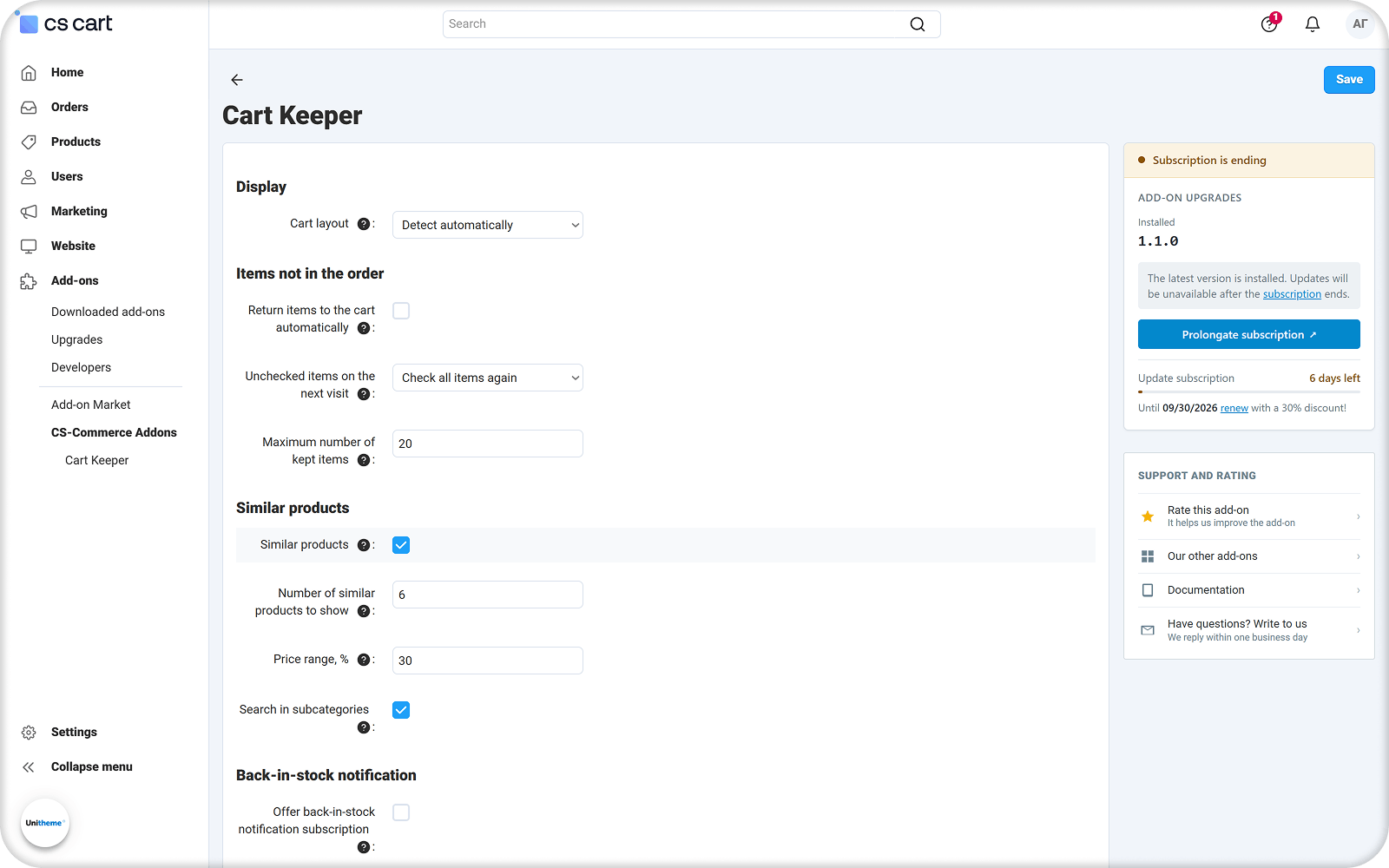Show help for Price range %

(x=364, y=660)
